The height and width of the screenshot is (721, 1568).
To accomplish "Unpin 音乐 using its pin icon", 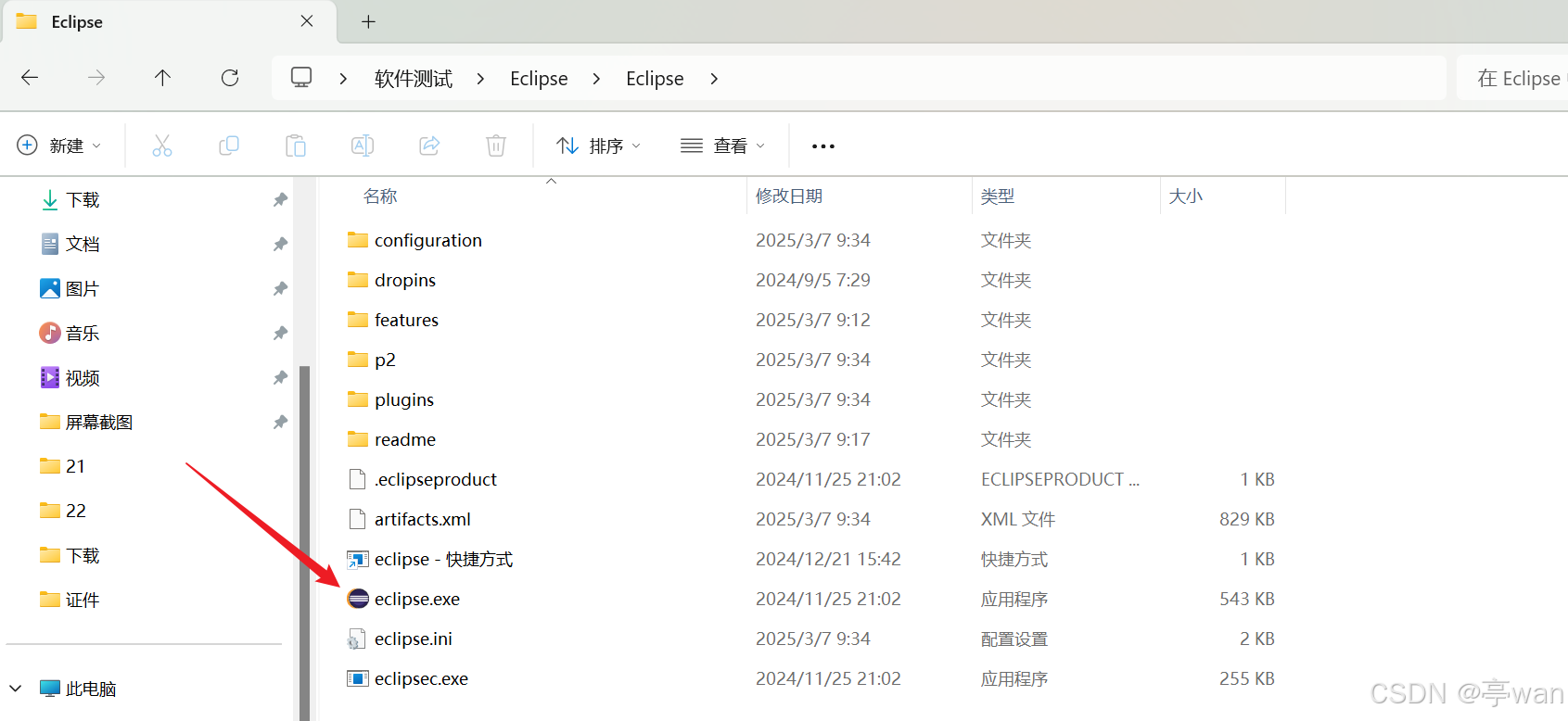I will pyautogui.click(x=280, y=333).
